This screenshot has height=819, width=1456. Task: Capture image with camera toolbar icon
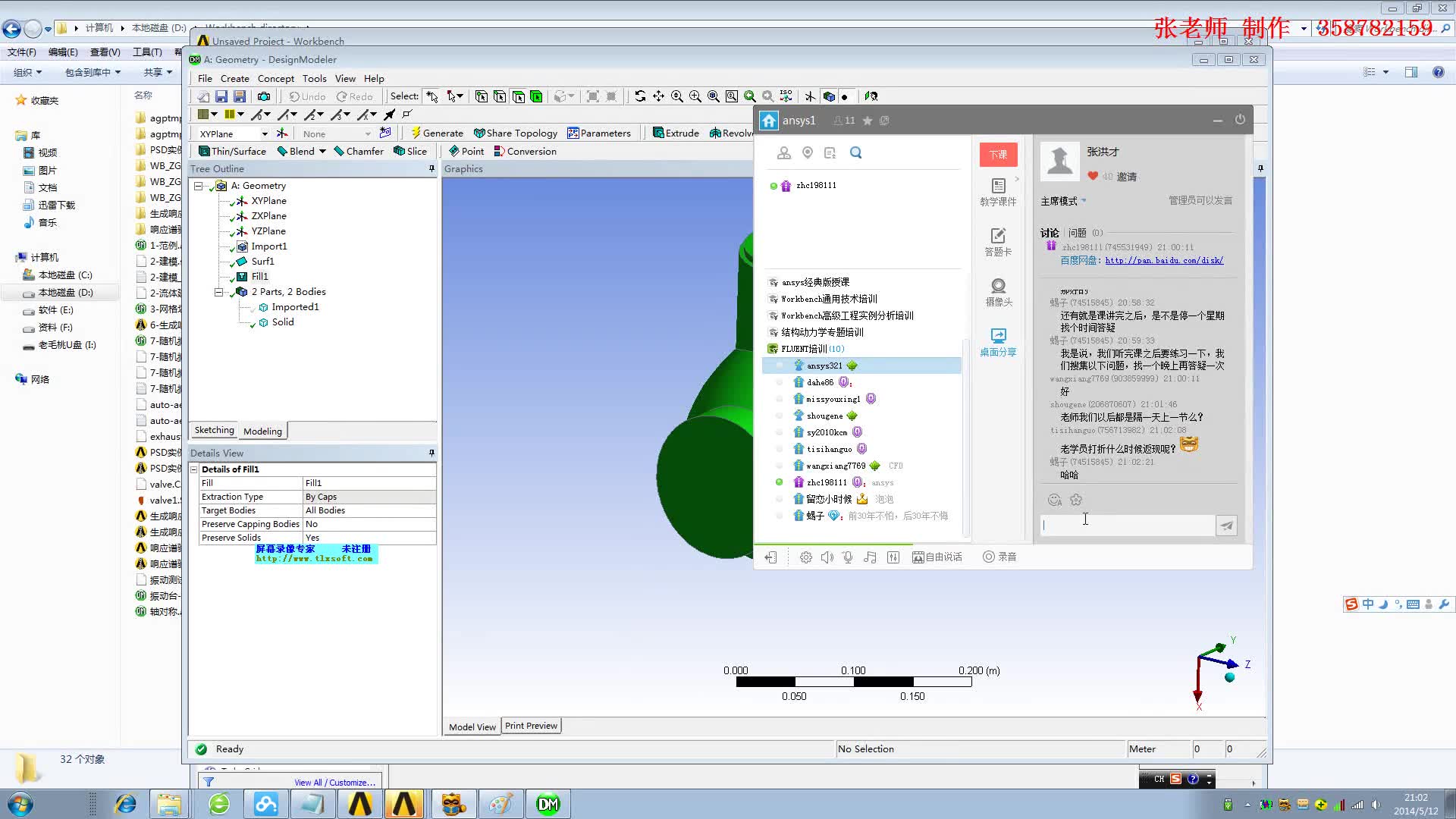(x=264, y=96)
